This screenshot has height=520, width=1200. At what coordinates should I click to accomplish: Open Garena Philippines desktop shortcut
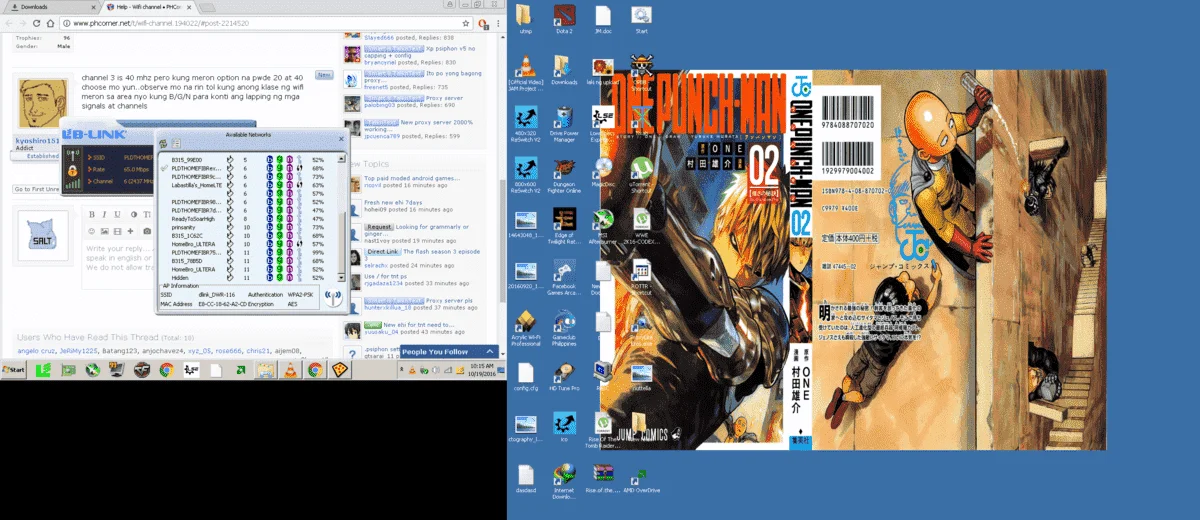coord(564,328)
